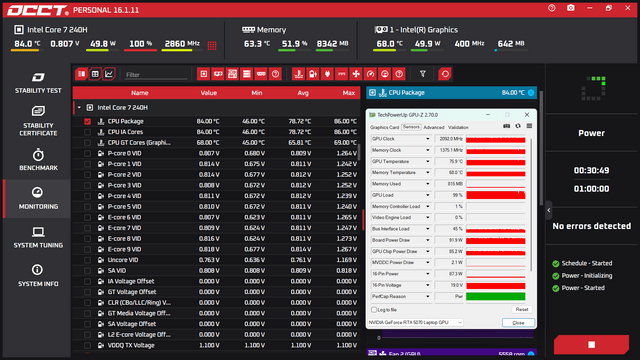640x360 pixels.
Task: Switch to the table view icon
Action: point(95,74)
